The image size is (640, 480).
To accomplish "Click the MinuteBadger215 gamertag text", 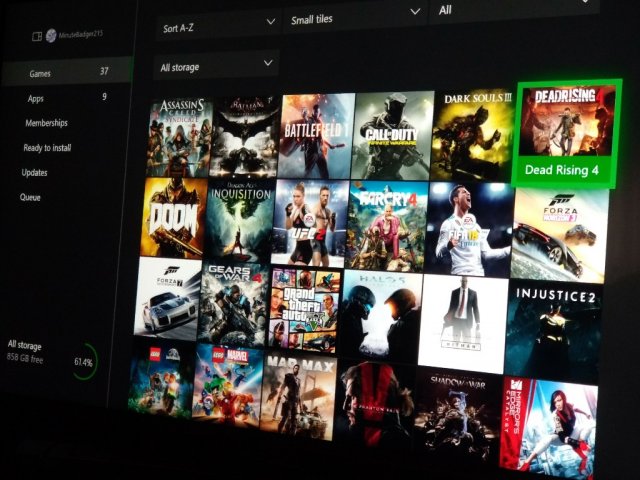I will pos(80,35).
